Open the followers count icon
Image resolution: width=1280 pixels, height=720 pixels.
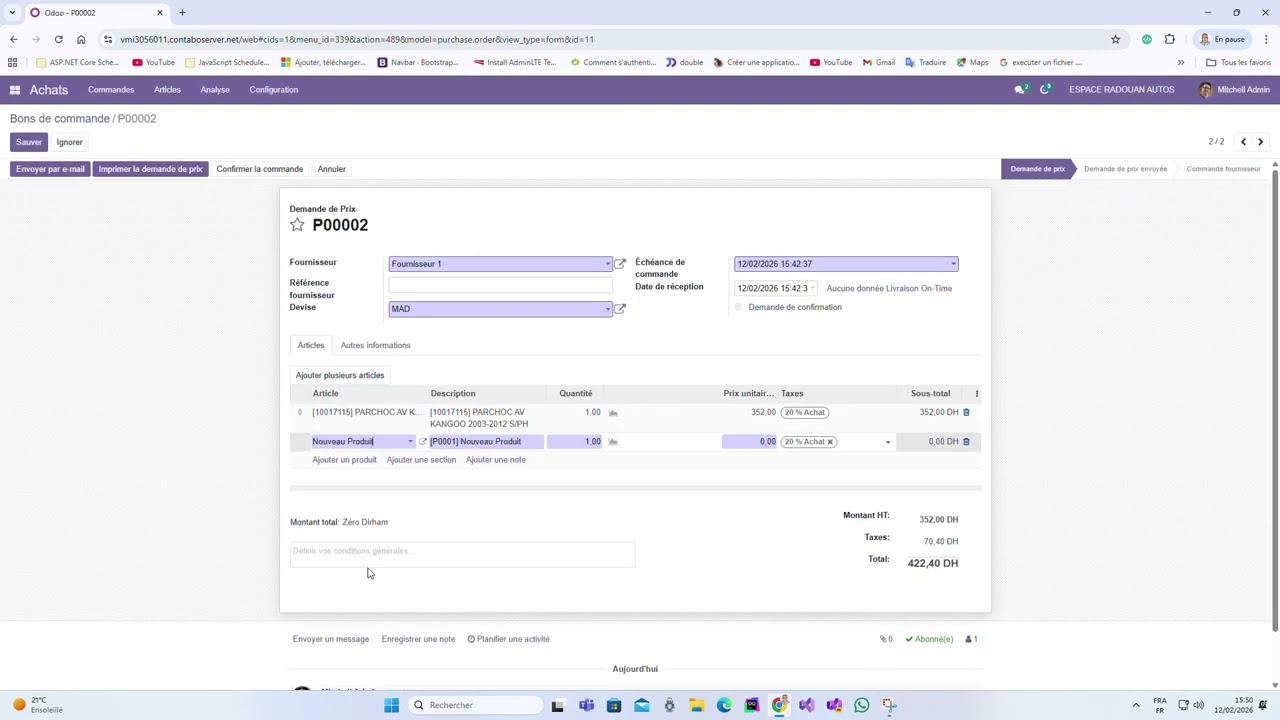[972, 639]
